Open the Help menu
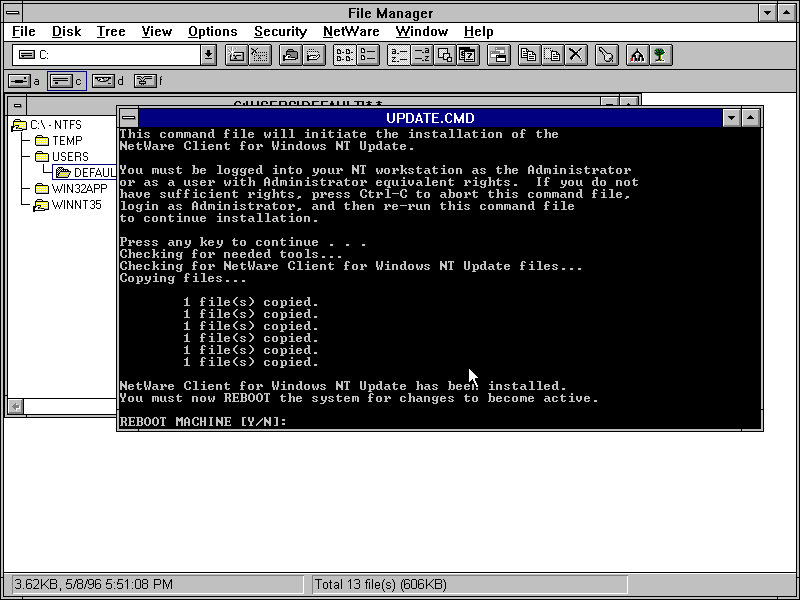800x600 pixels. pyautogui.click(x=479, y=32)
